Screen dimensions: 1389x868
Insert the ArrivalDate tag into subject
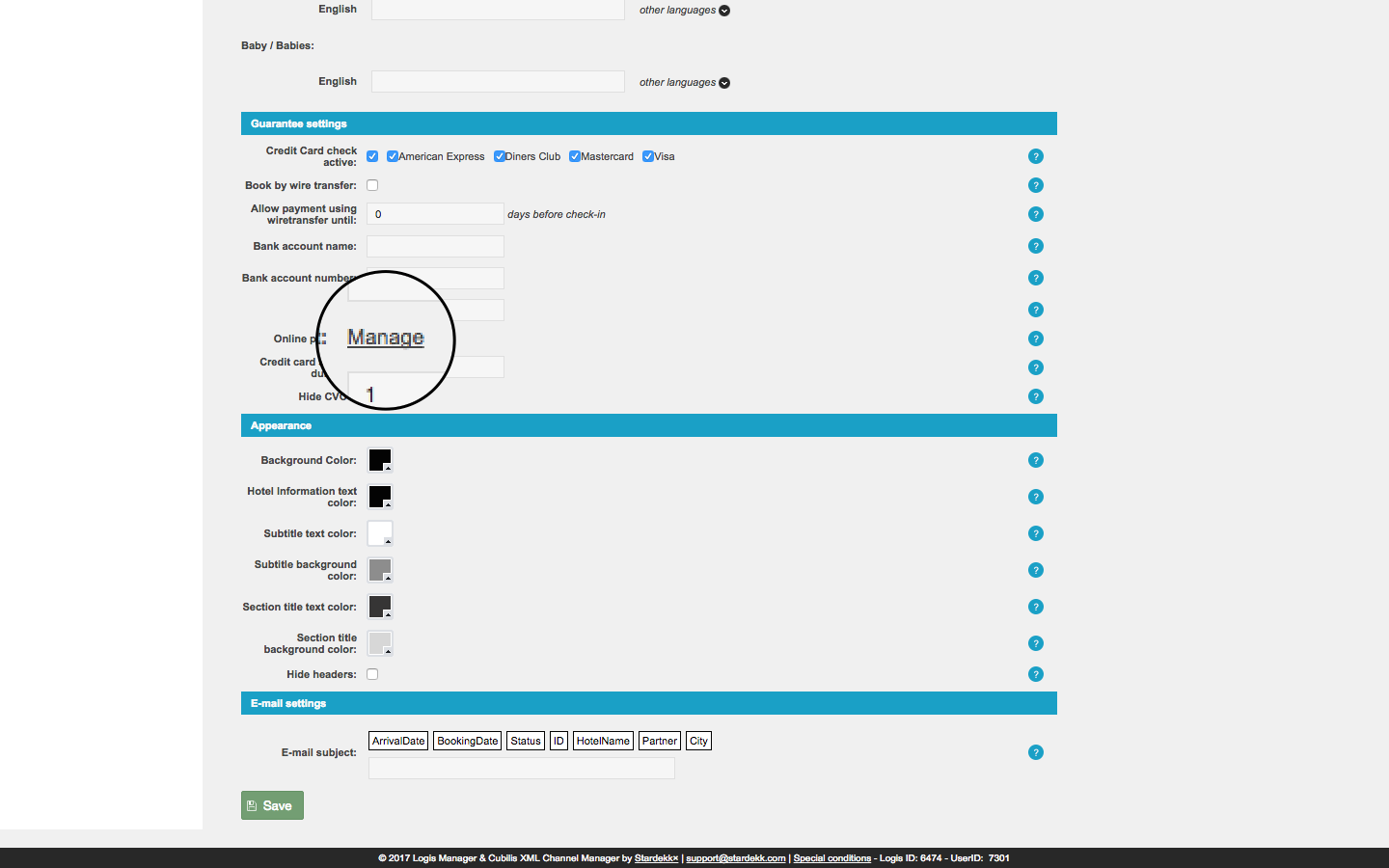pos(398,741)
